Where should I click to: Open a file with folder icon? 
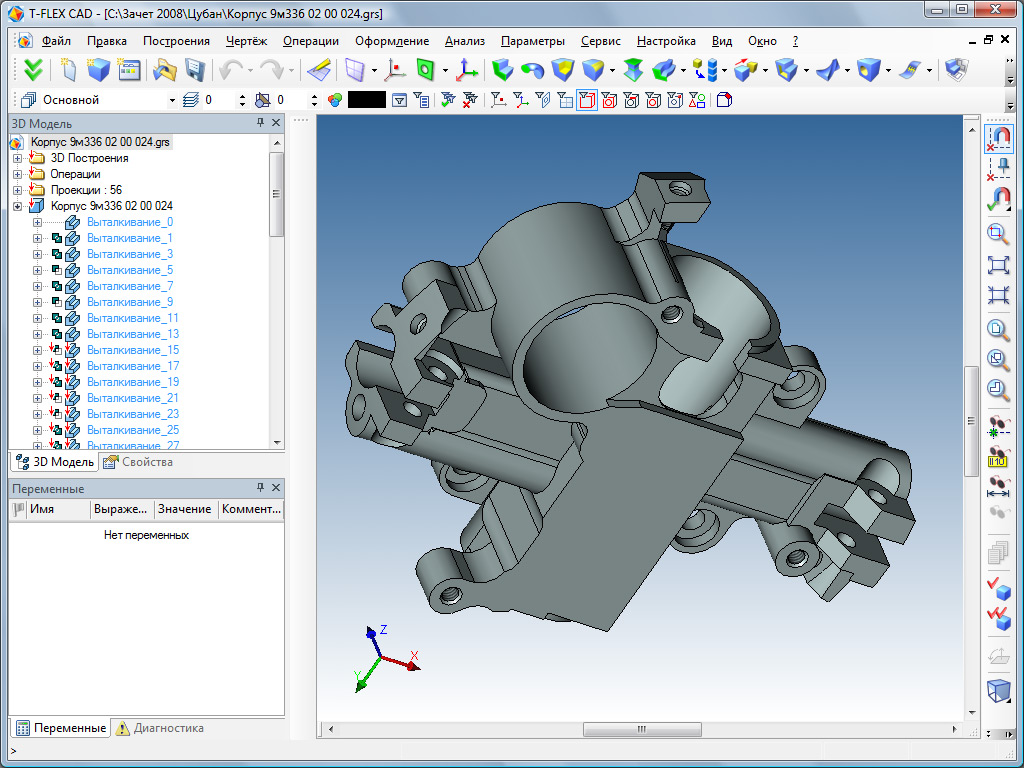(x=165, y=69)
